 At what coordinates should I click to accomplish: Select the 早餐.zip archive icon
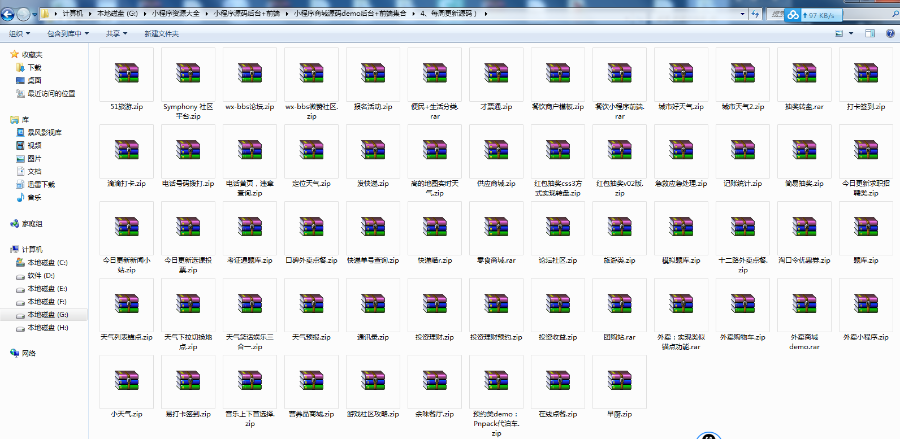click(619, 381)
